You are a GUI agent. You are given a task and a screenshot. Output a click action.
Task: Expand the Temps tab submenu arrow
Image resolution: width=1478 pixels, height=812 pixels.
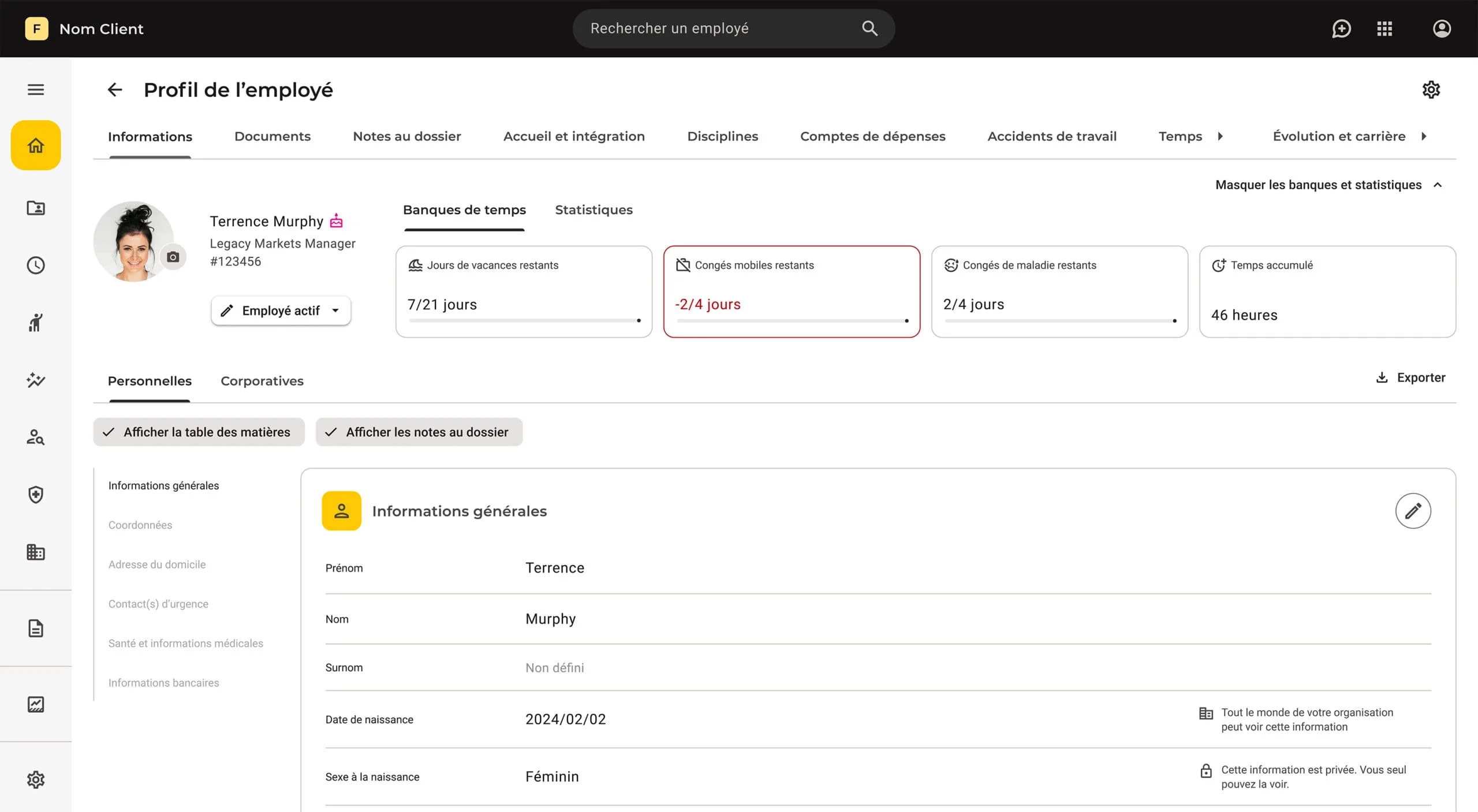tap(1220, 136)
